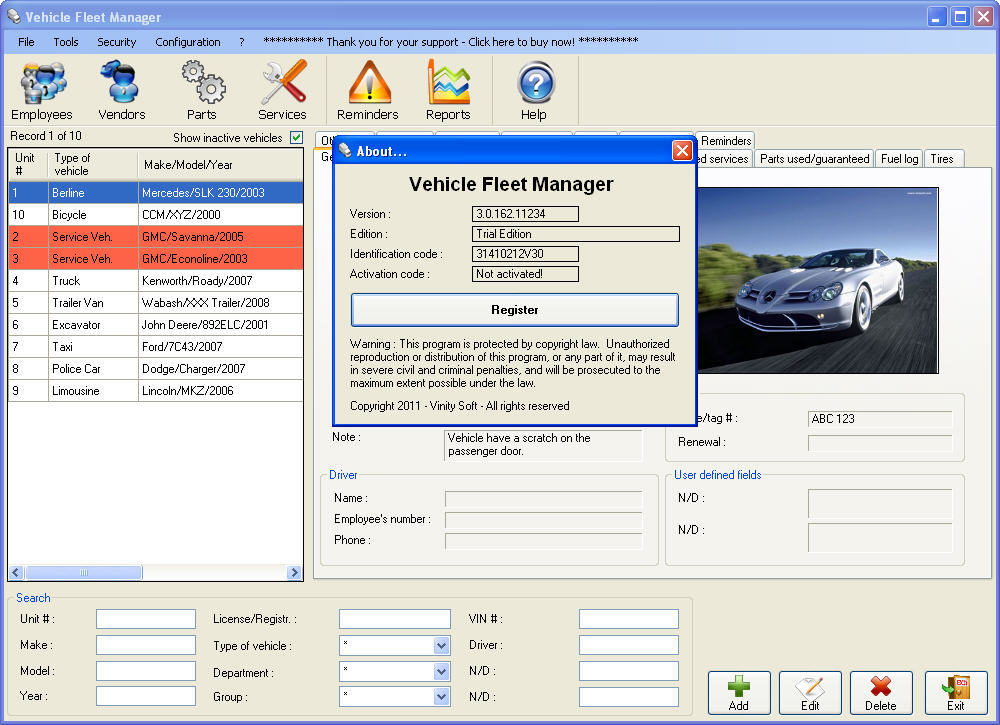Open the Type of vehicle dropdown
The image size is (1000, 725).
pyautogui.click(x=440, y=645)
